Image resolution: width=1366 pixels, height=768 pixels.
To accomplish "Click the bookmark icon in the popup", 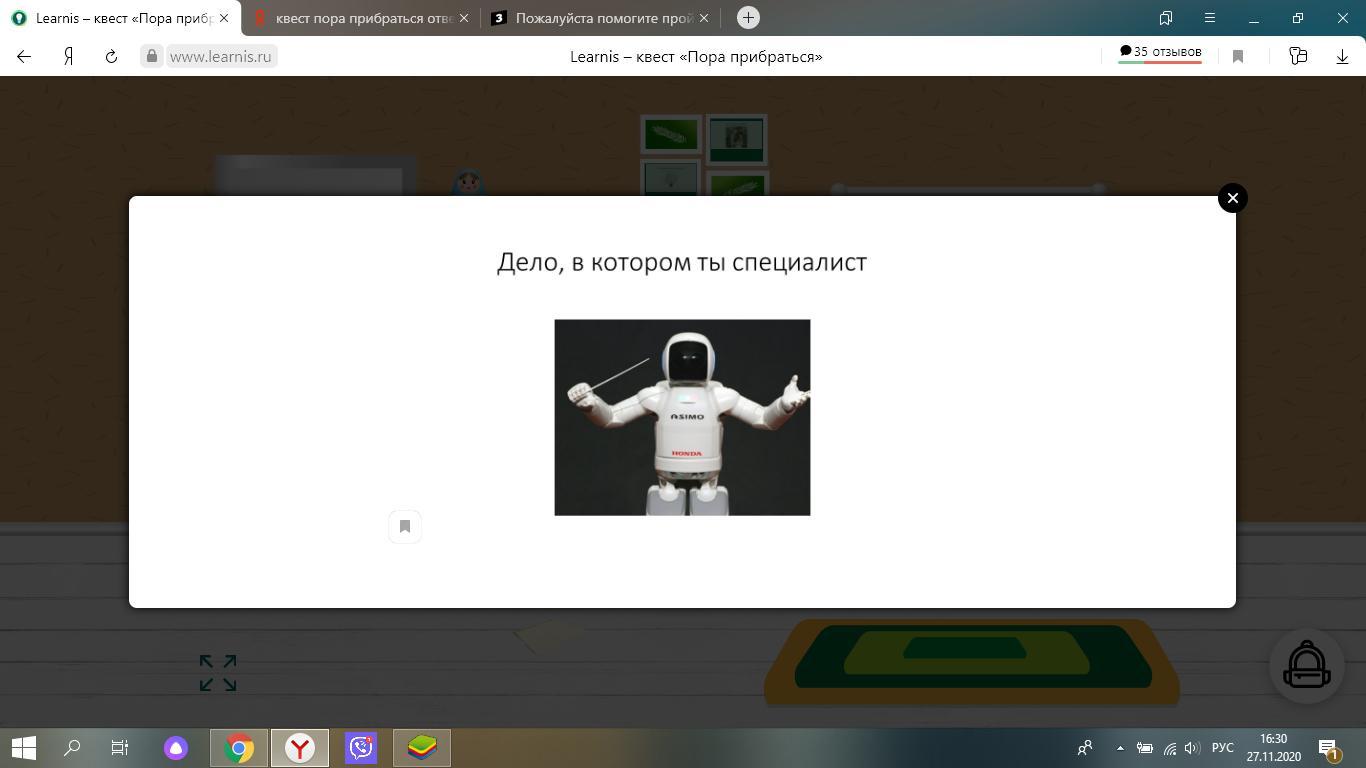I will pos(405,526).
